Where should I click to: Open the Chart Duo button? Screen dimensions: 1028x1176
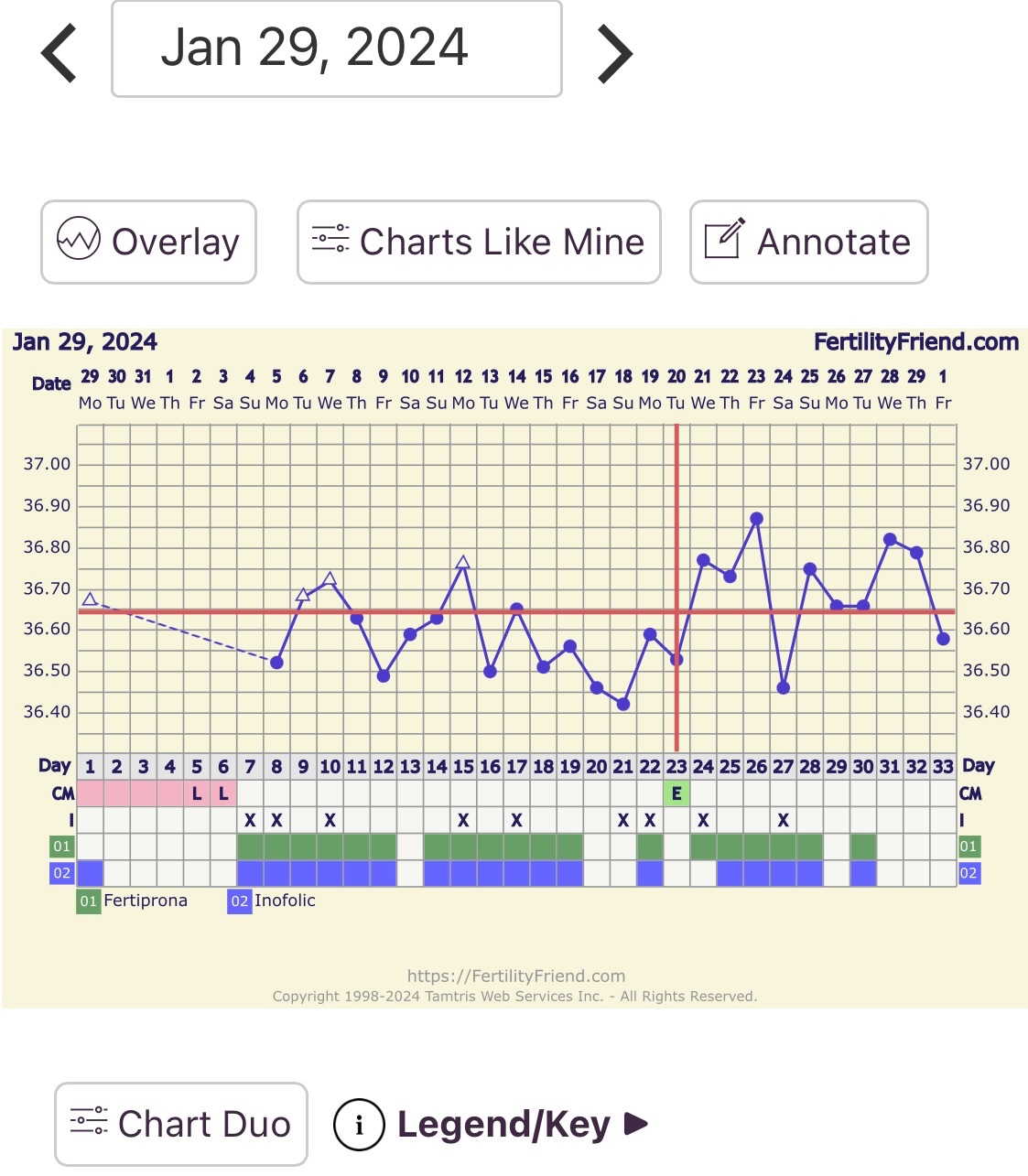coord(181,1124)
